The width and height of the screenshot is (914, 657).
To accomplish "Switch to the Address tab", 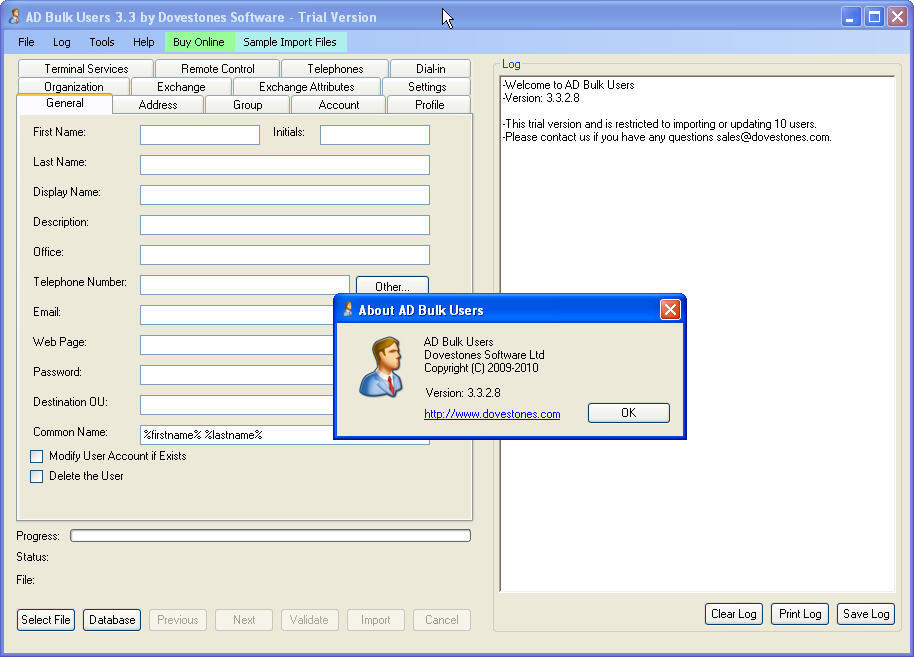I will coord(158,105).
